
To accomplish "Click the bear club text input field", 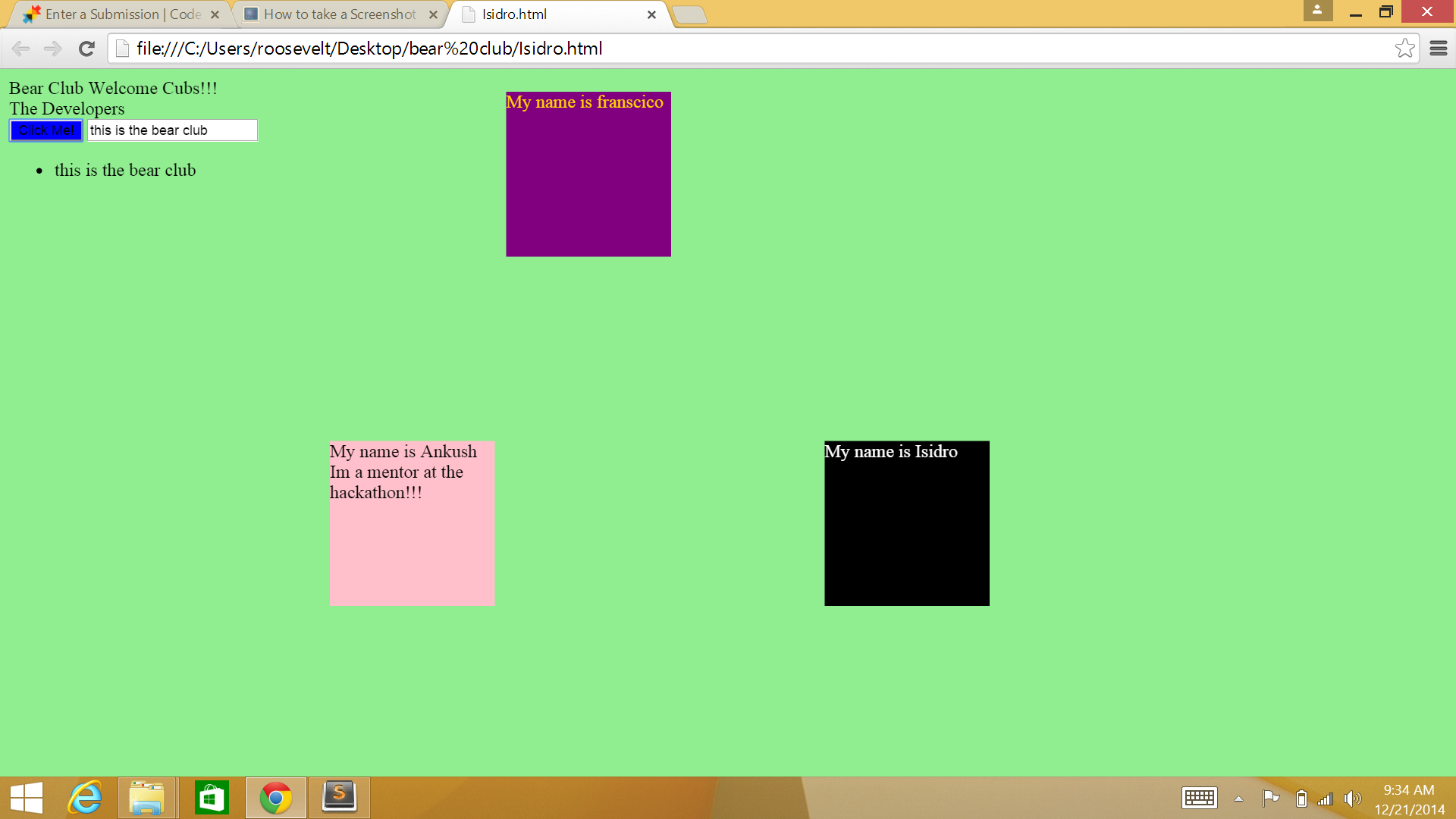I will (x=172, y=130).
